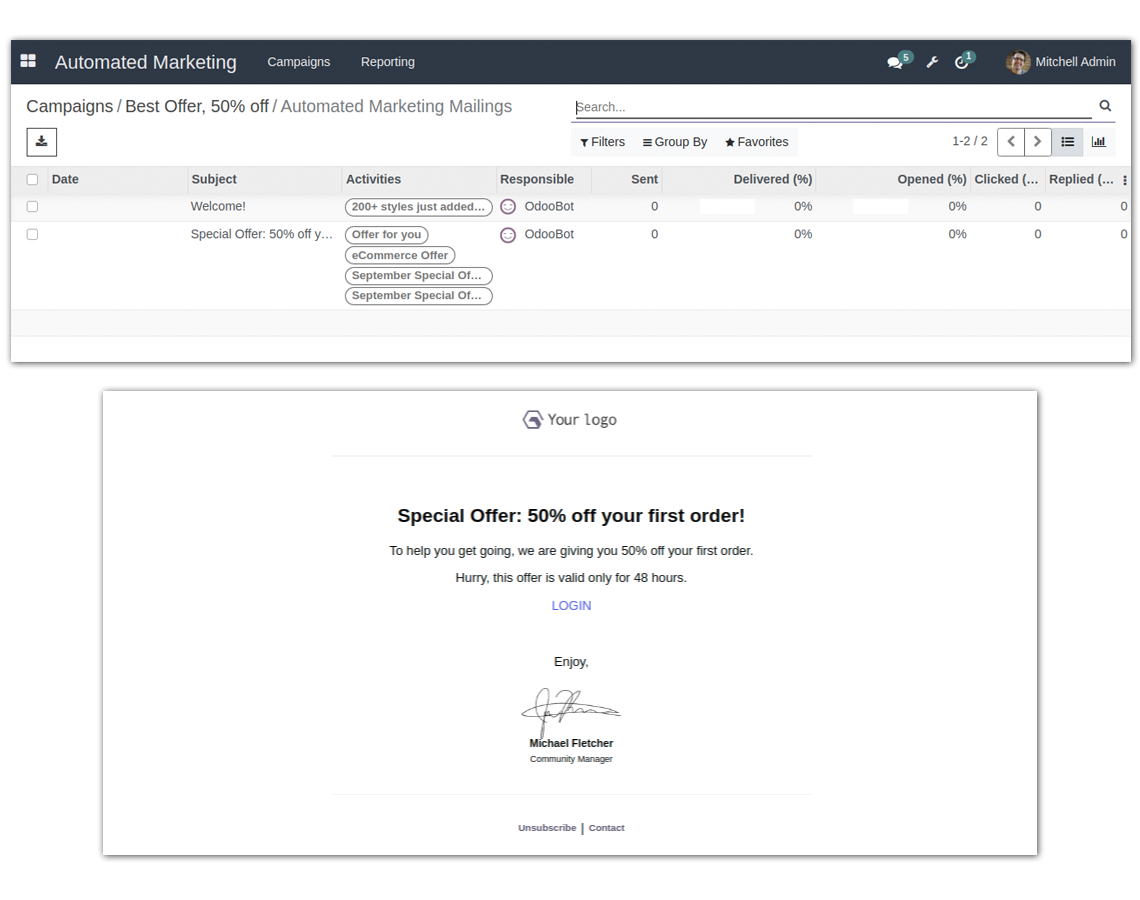Select the Special Offer row checkbox

[32, 235]
